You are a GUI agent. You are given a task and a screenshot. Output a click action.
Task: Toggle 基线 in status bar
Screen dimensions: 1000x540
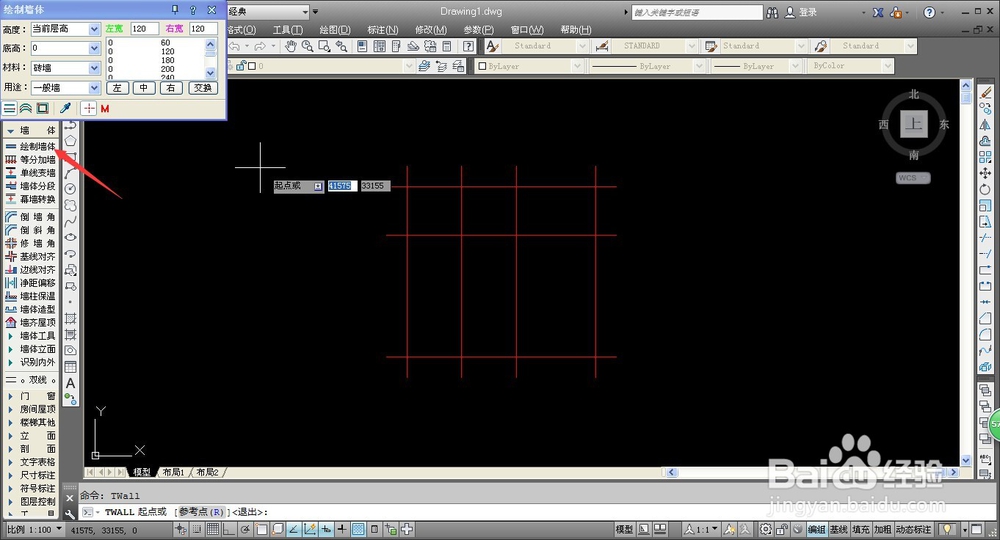(839, 529)
